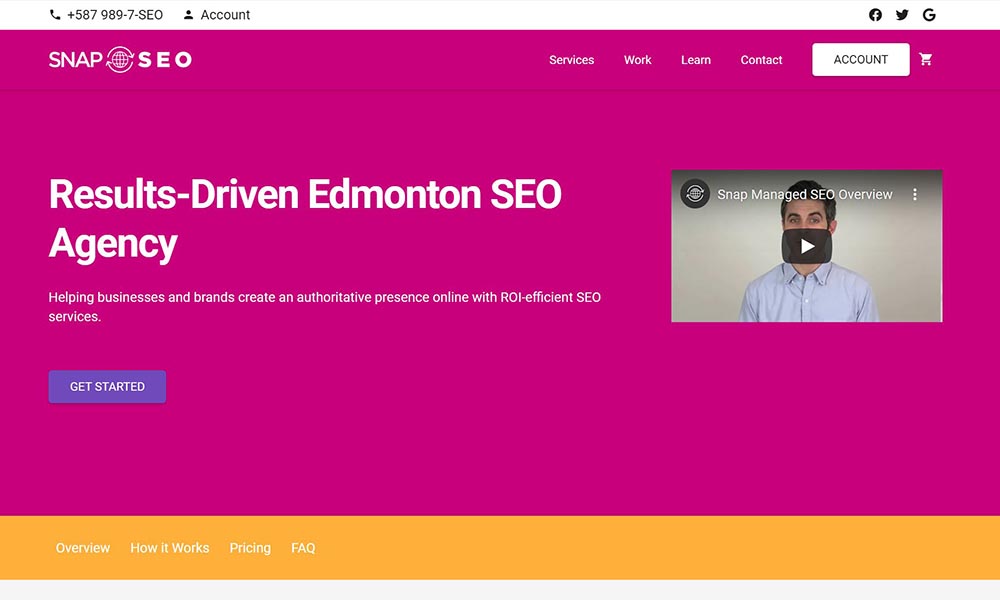Go to the Learn menu
Image resolution: width=1000 pixels, height=600 pixels.
pyautogui.click(x=695, y=60)
